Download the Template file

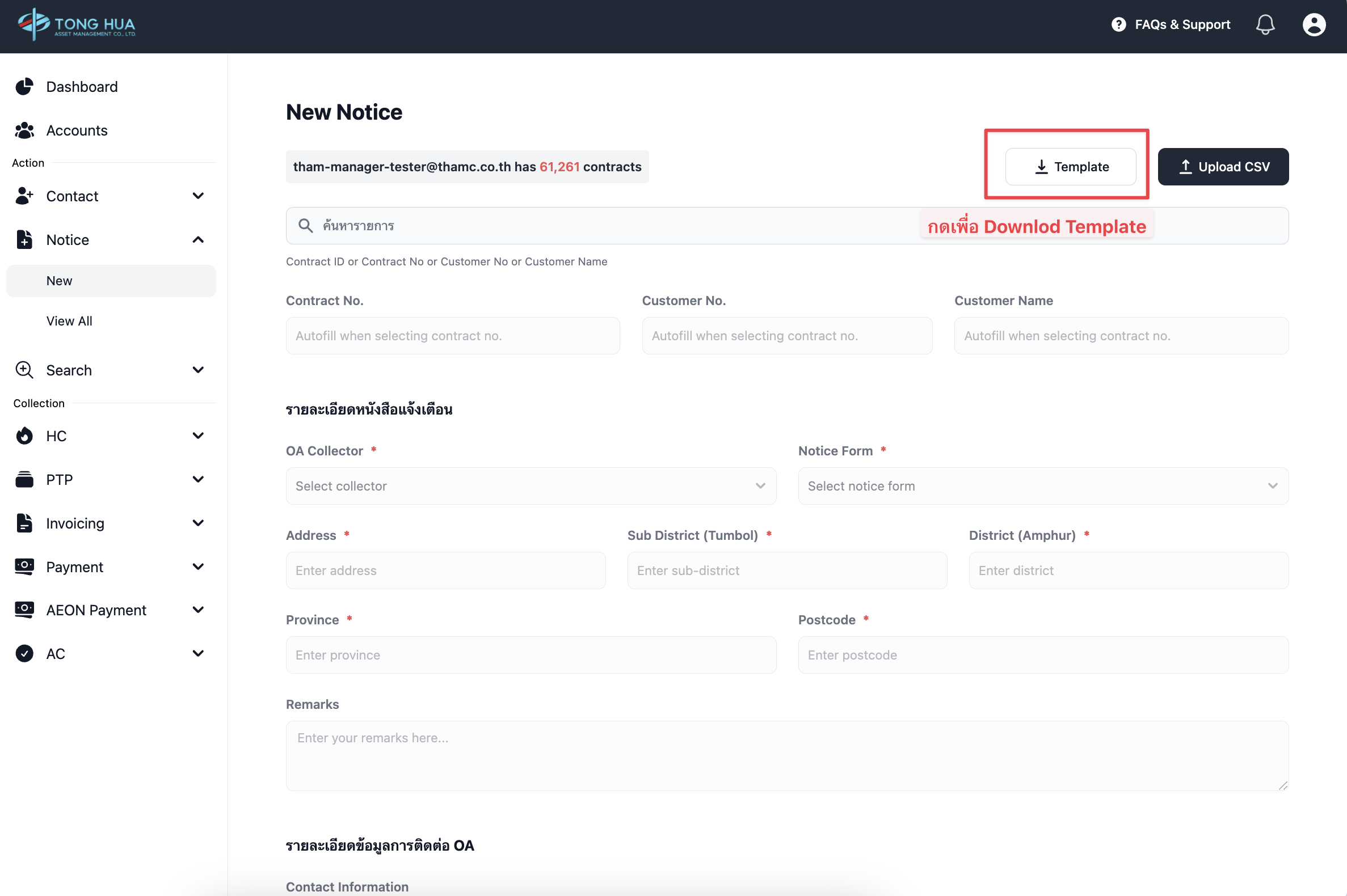point(1070,167)
